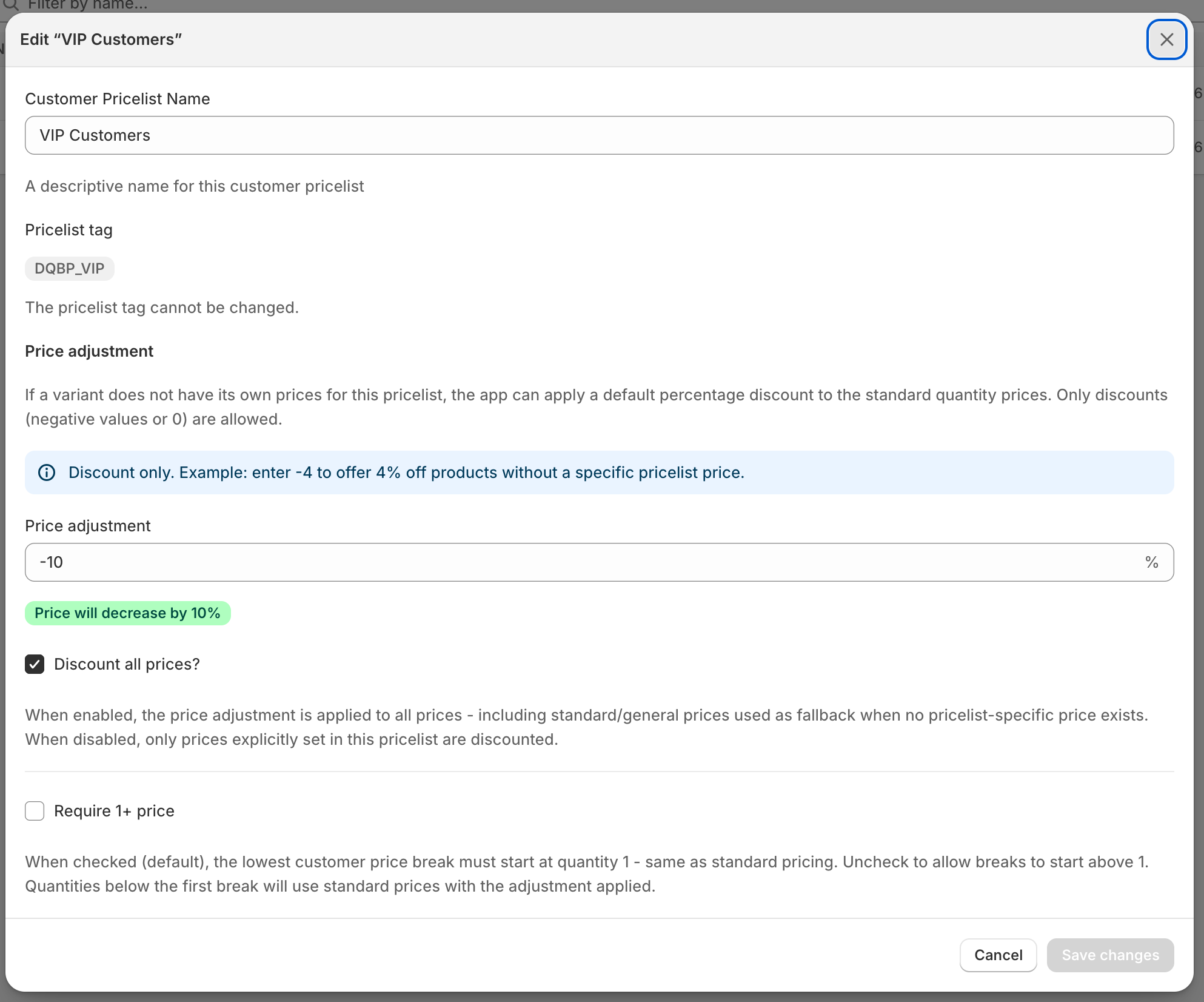
Task: Click 'A descriptive name for this customer pricelist' text
Action: point(195,186)
